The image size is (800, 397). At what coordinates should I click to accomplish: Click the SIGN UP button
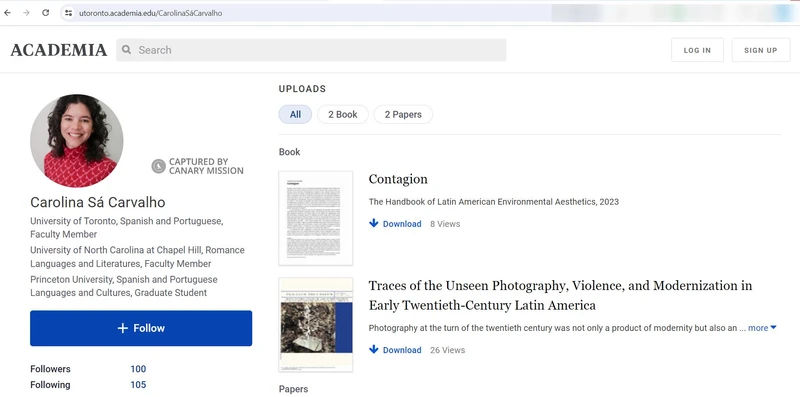coord(760,50)
